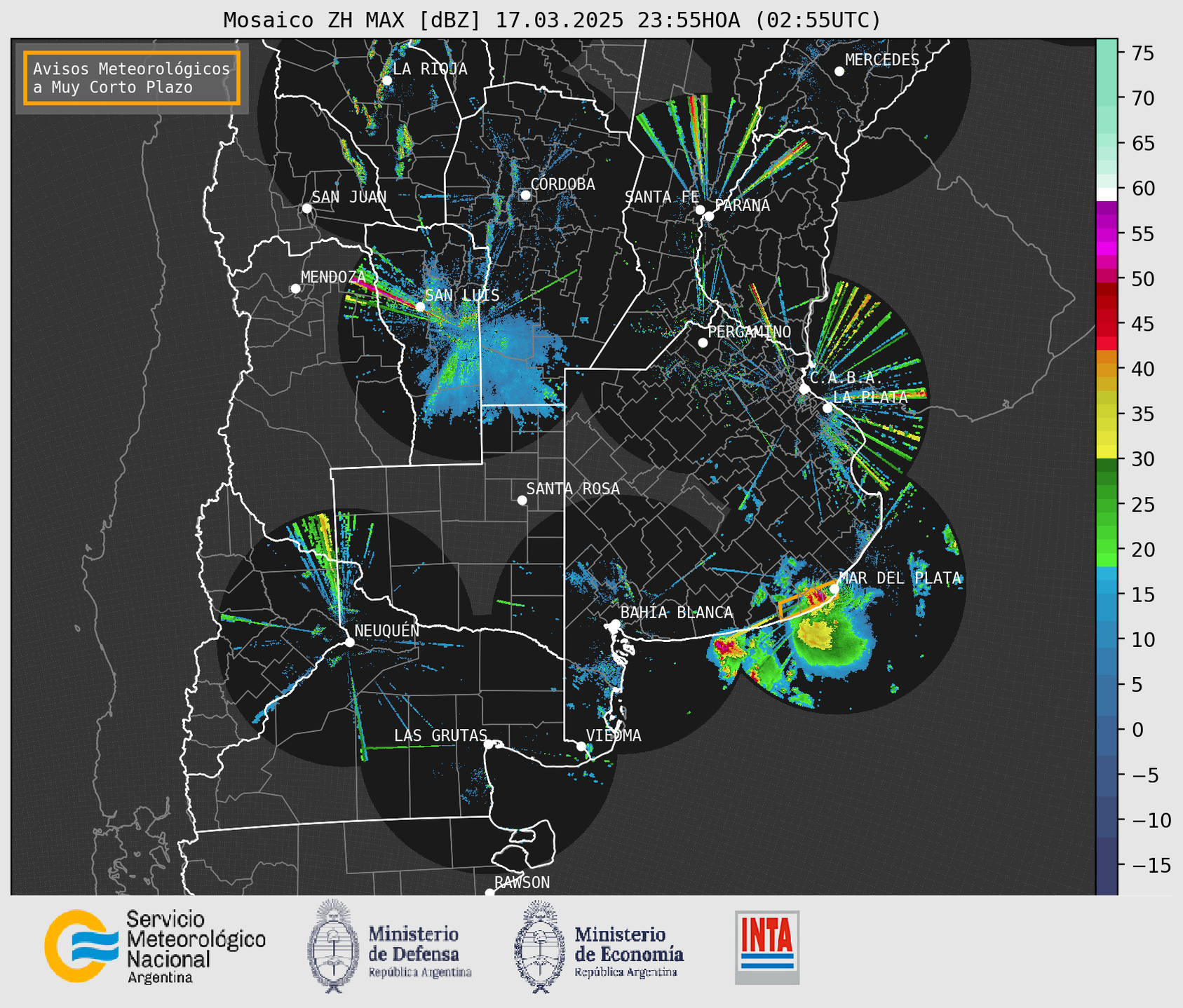1183x1008 pixels.
Task: Click the LA RIOJA city marker dot
Action: 386,81
